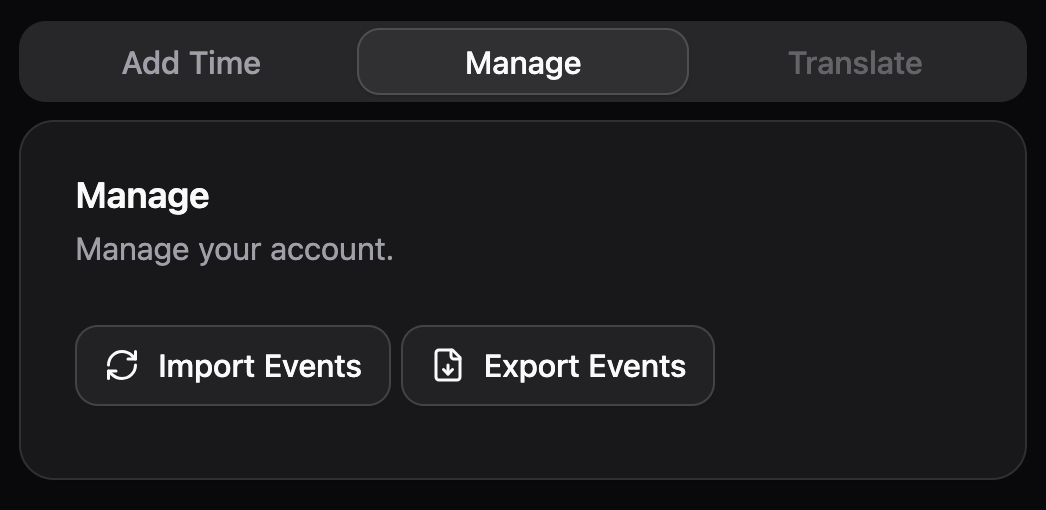This screenshot has width=1046, height=510.
Task: Click the bold Manage heading
Action: [x=143, y=196]
